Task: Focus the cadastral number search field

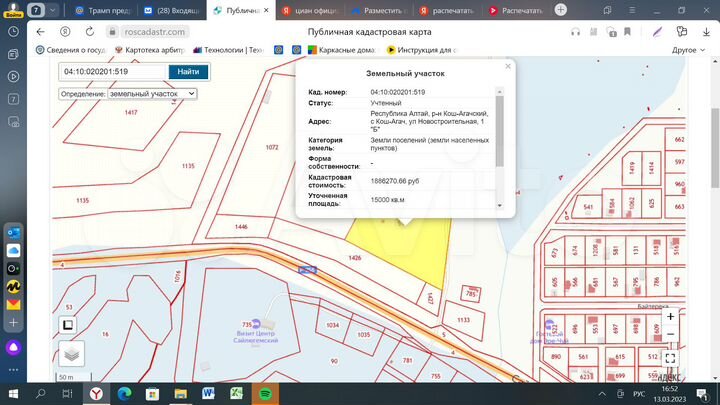Action: [x=113, y=72]
